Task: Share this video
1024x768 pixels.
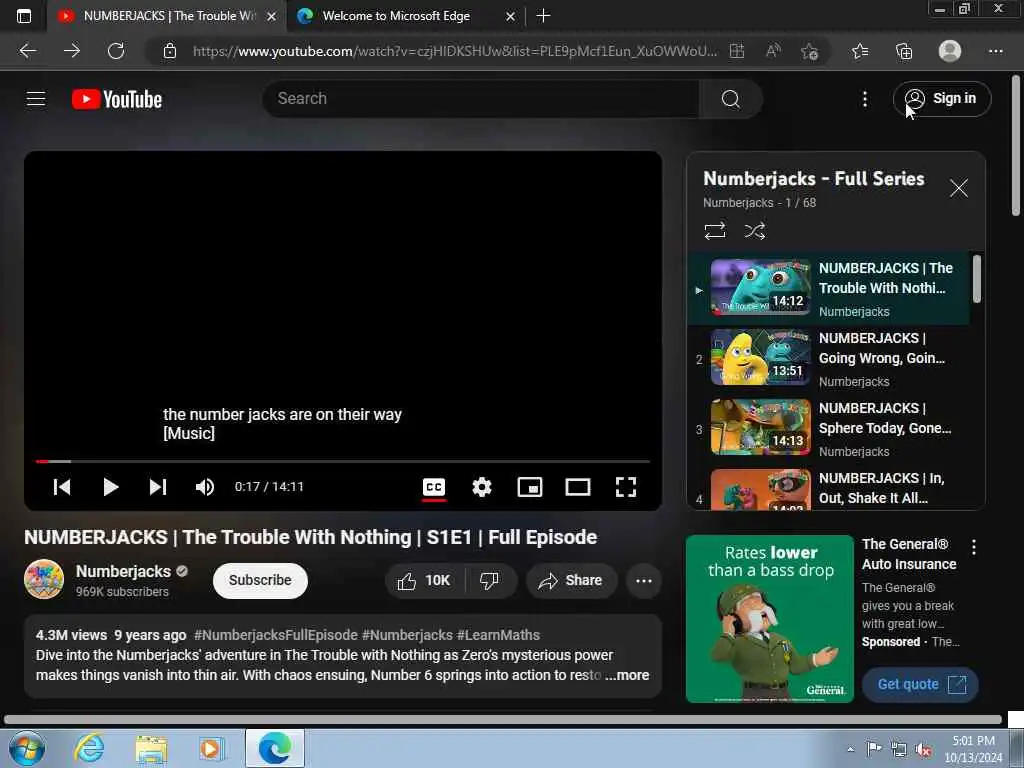Action: pos(571,581)
